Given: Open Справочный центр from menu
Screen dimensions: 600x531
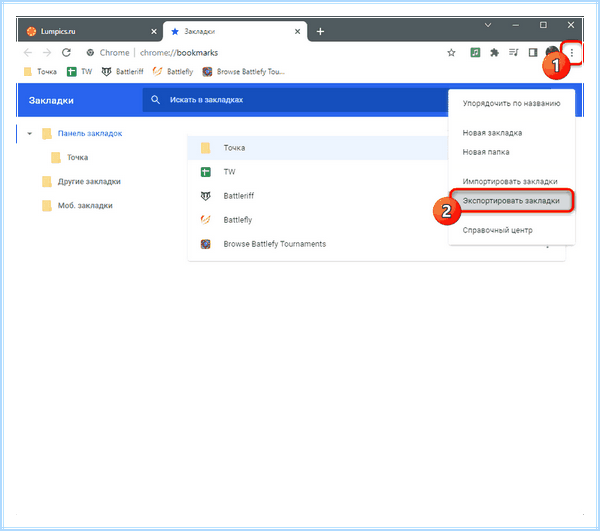Looking at the screenshot, I should point(511,230).
